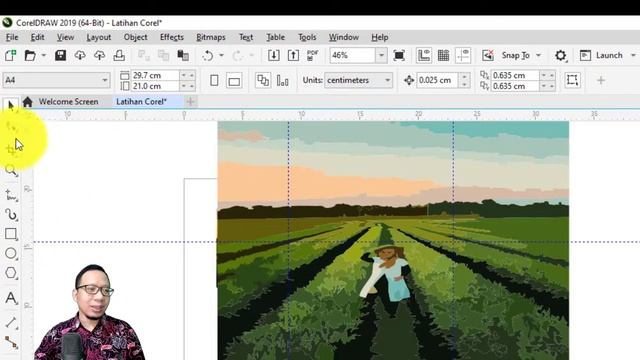Open the Object menu

(x=136, y=37)
